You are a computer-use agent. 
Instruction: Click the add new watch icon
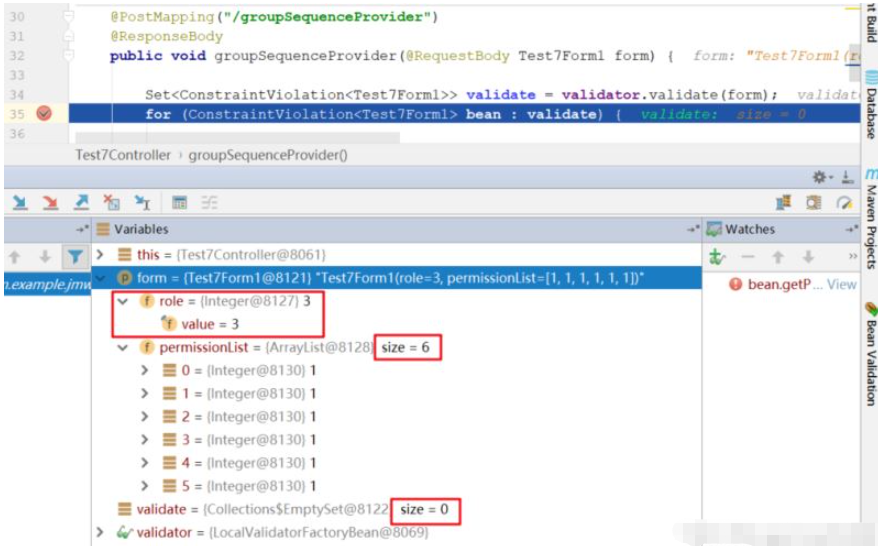coord(717,257)
